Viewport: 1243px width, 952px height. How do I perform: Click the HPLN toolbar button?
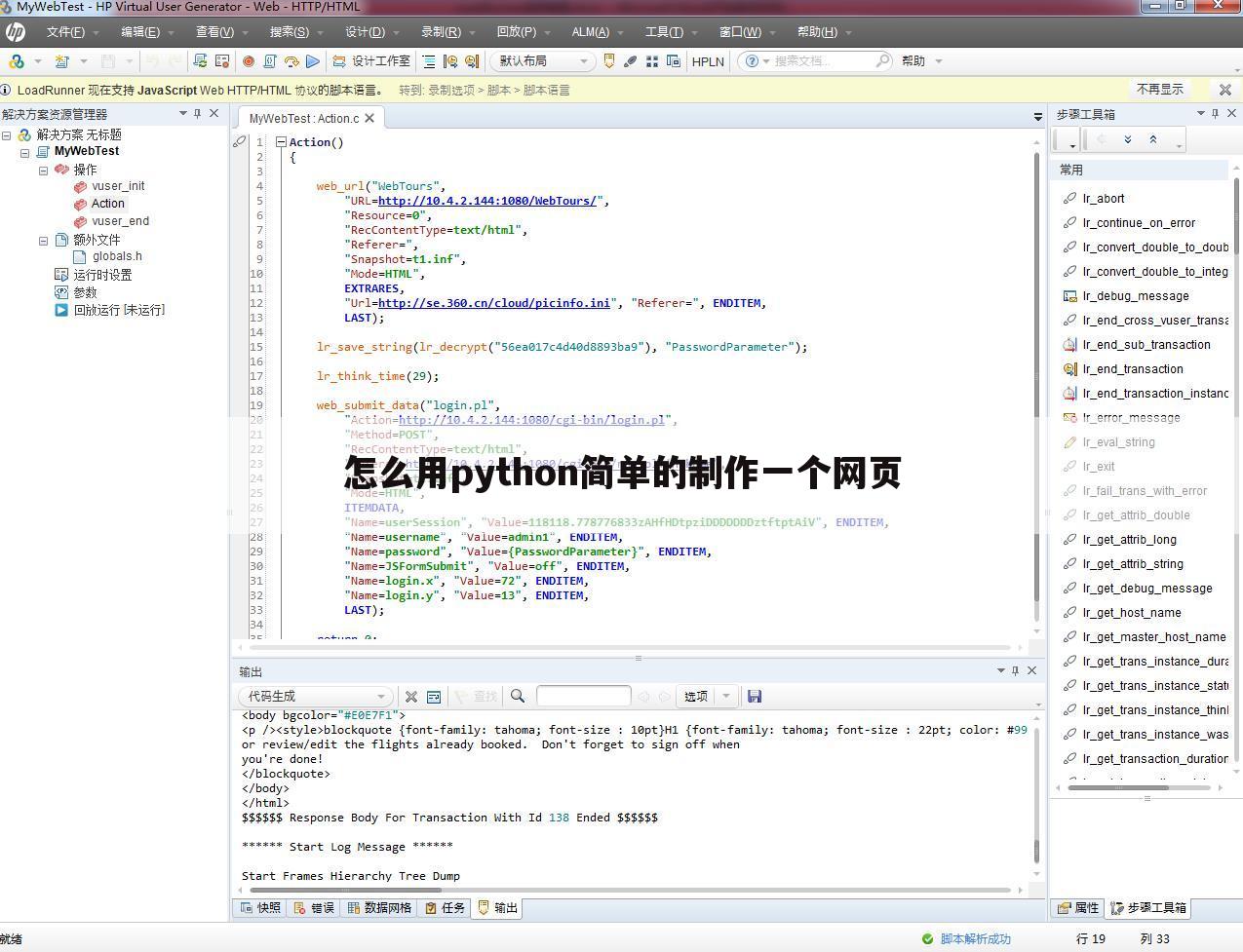708,61
